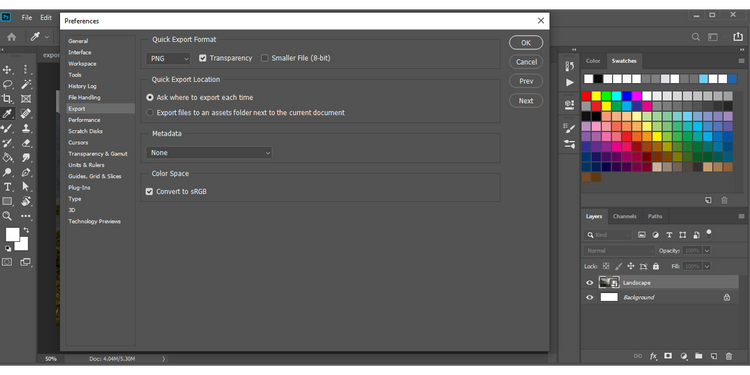Switch to the Channels tab
The image size is (750, 375).
[625, 216]
